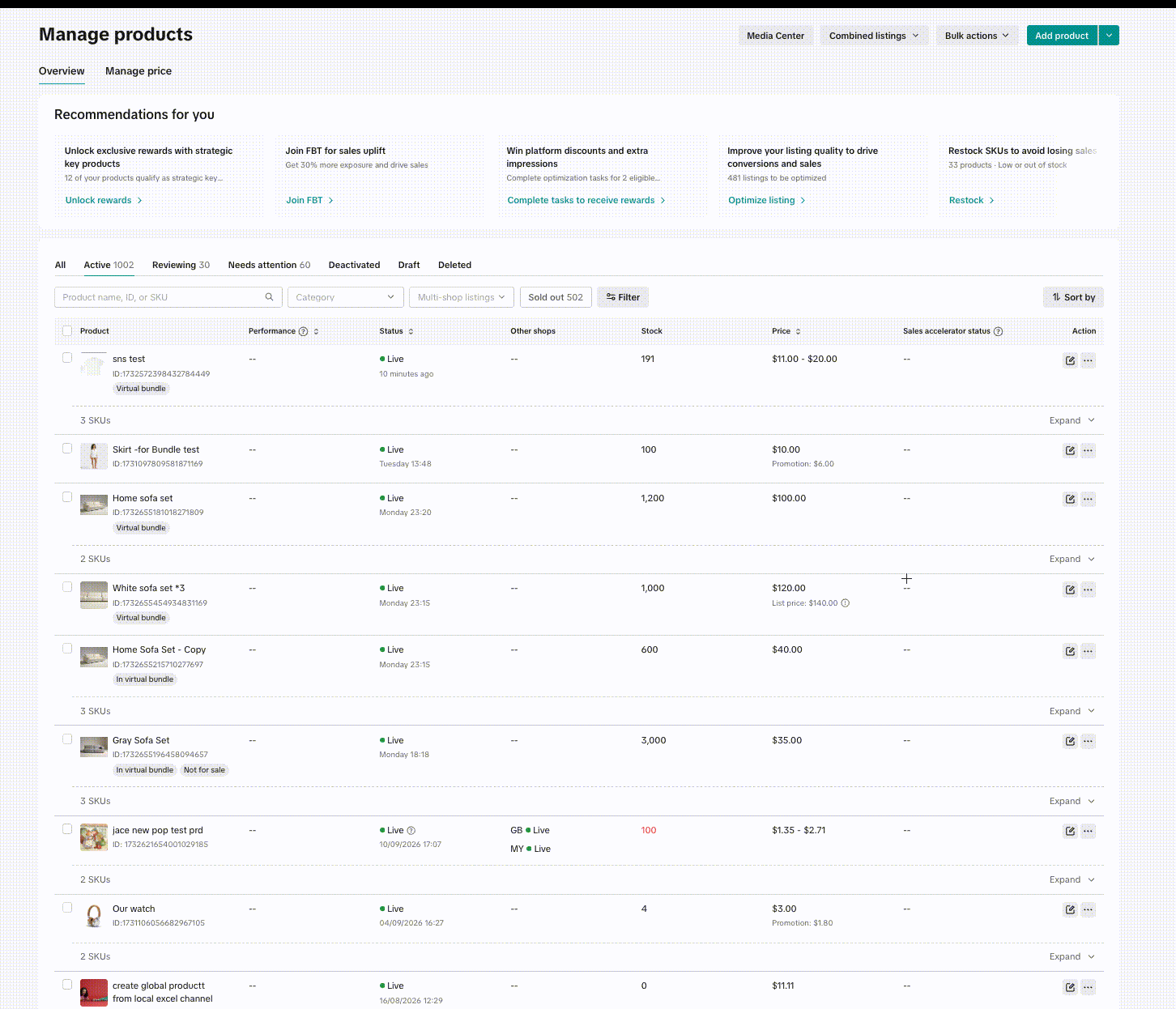Open the jace new pop test prd thumbnail

94,837
